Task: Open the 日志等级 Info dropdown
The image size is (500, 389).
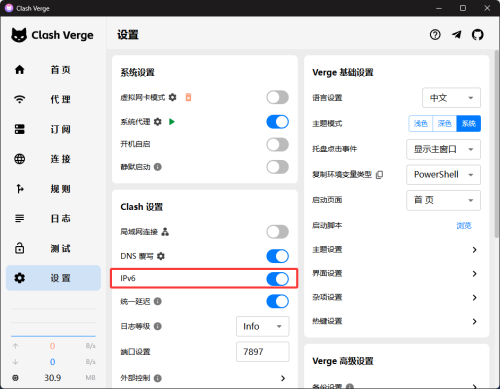Action: (263, 326)
